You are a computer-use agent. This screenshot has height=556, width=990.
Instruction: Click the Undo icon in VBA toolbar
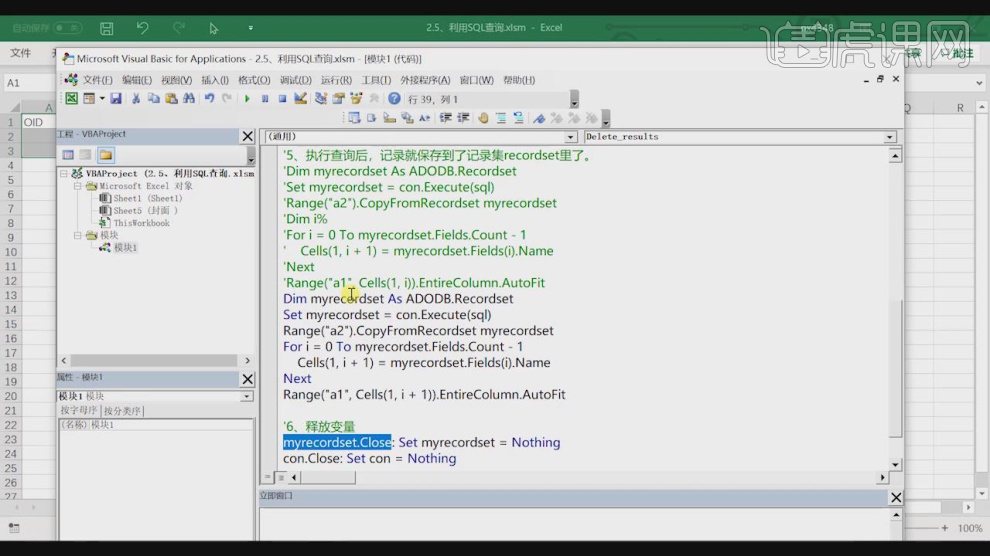tap(209, 99)
